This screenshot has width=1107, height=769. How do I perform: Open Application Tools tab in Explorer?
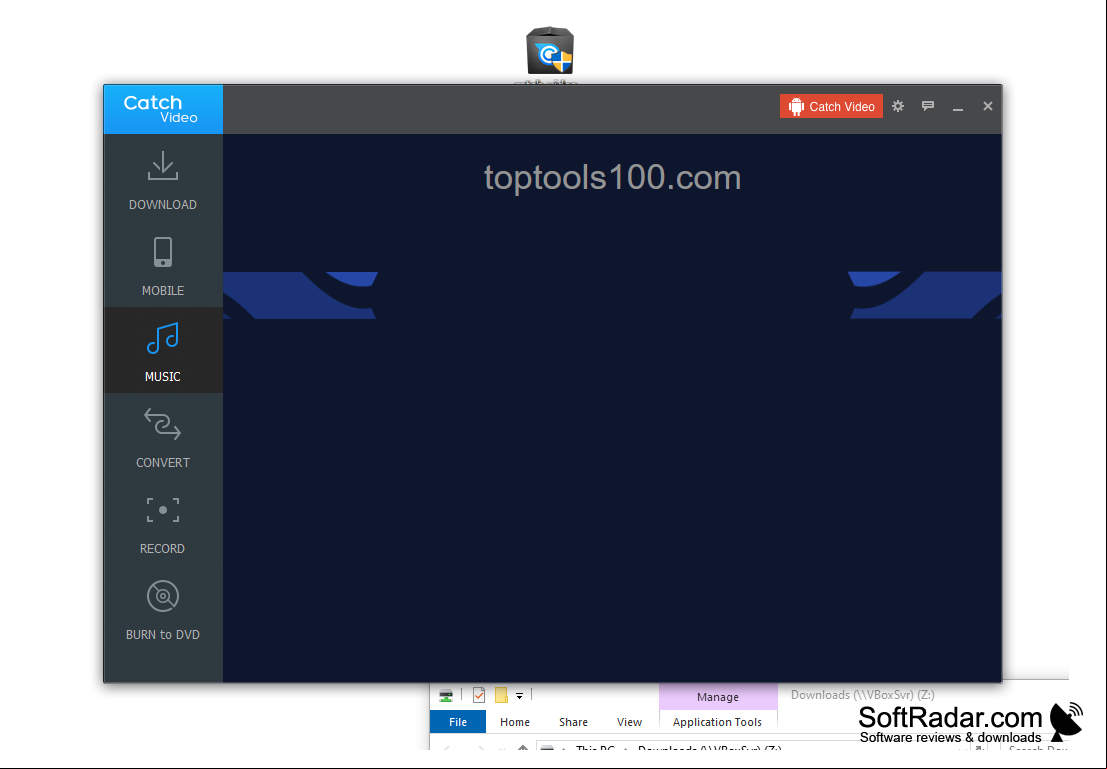[x=717, y=722]
